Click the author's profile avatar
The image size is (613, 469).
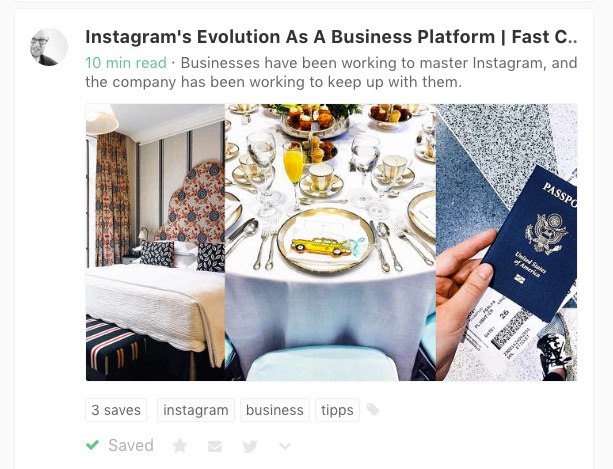(x=49, y=46)
